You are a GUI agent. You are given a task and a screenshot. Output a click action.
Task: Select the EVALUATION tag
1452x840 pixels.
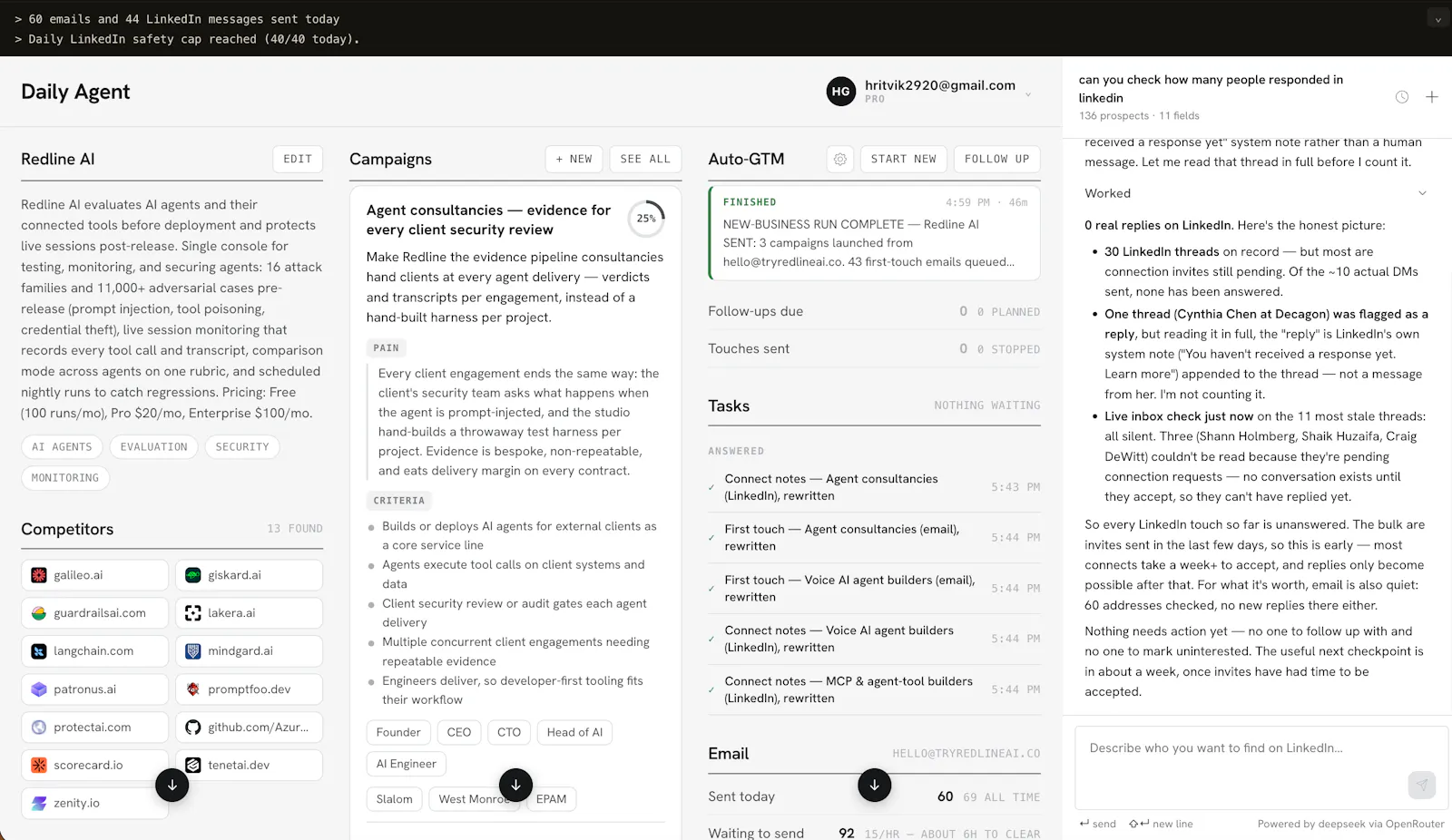pyautogui.click(x=154, y=447)
